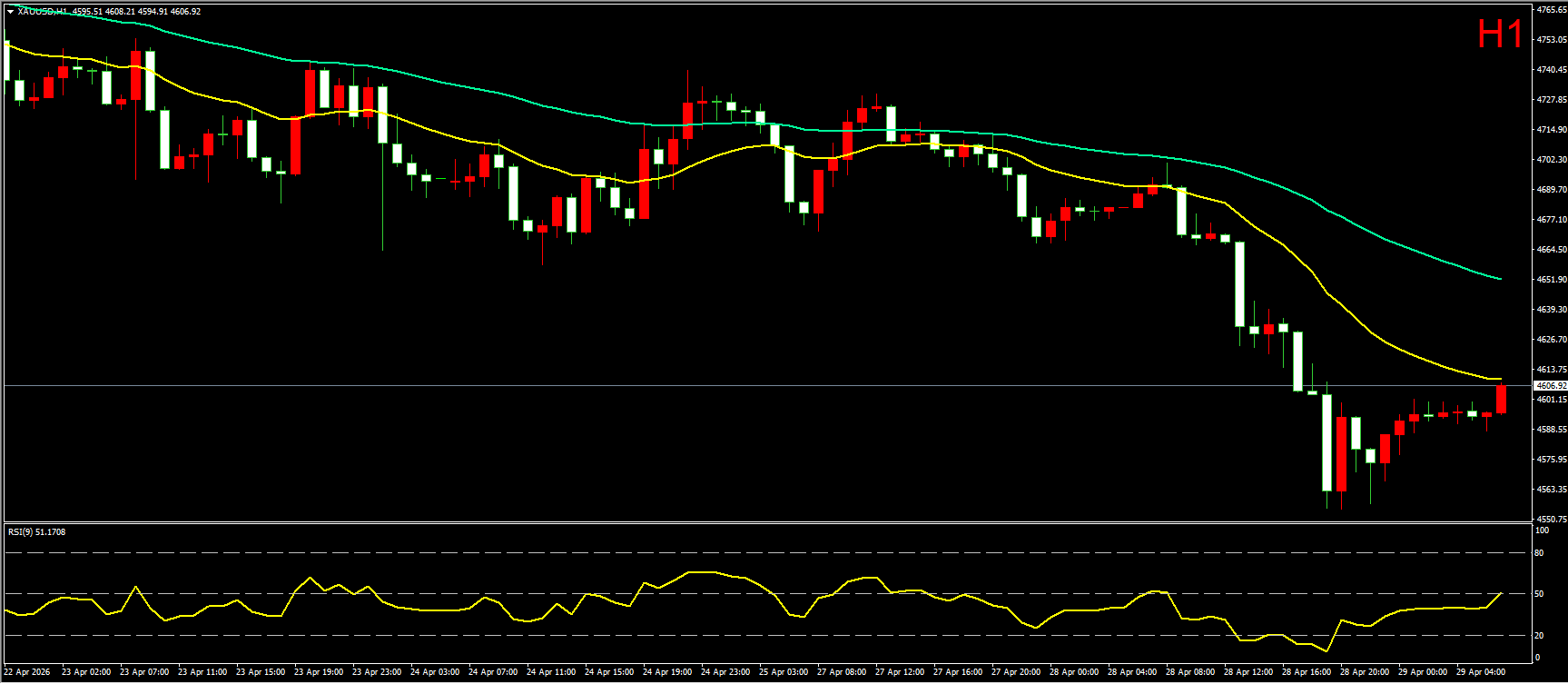Click the 28 Apr 16:00 time label
The height and width of the screenshot is (684, 1568).
point(1306,672)
